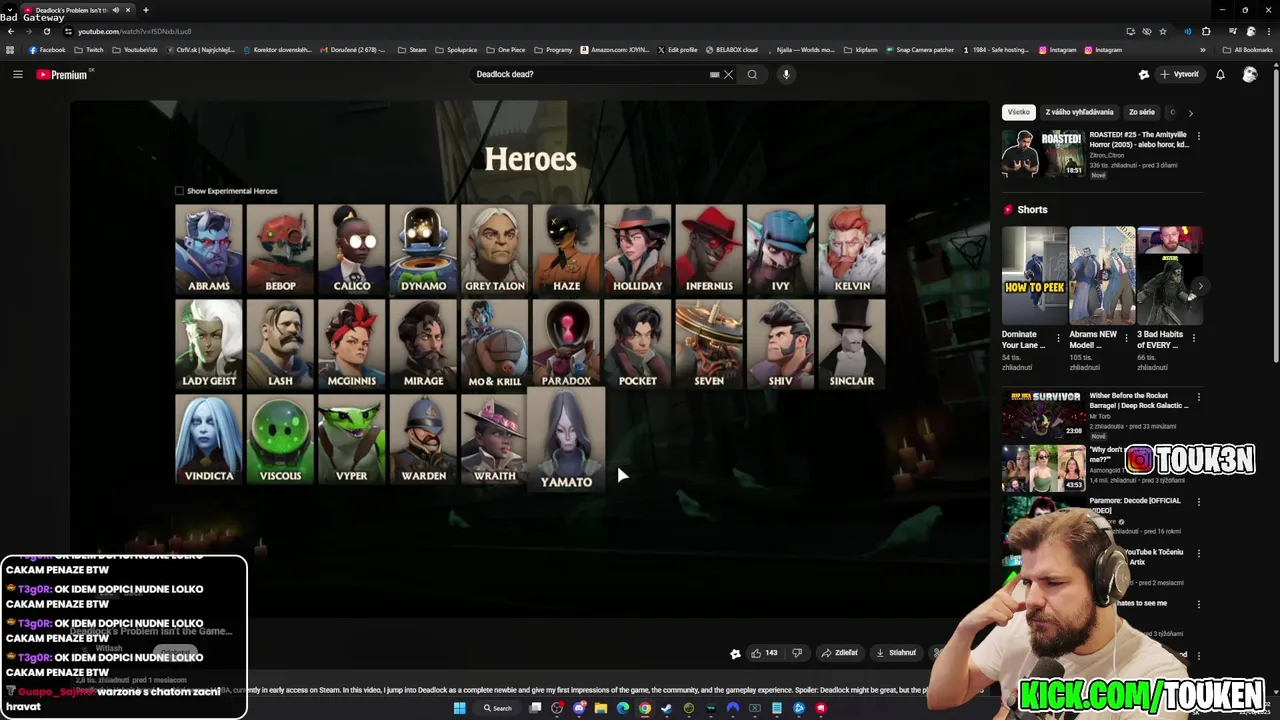
Task: Open the YoutubeVids bookmarks folder
Action: pos(135,50)
